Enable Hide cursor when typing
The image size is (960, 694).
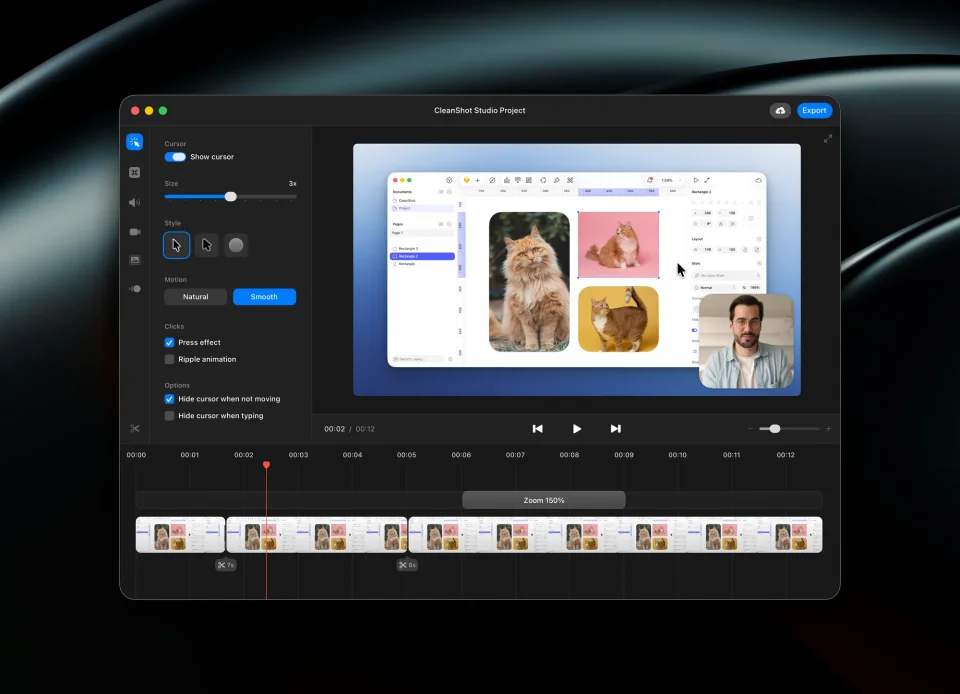pyautogui.click(x=169, y=416)
